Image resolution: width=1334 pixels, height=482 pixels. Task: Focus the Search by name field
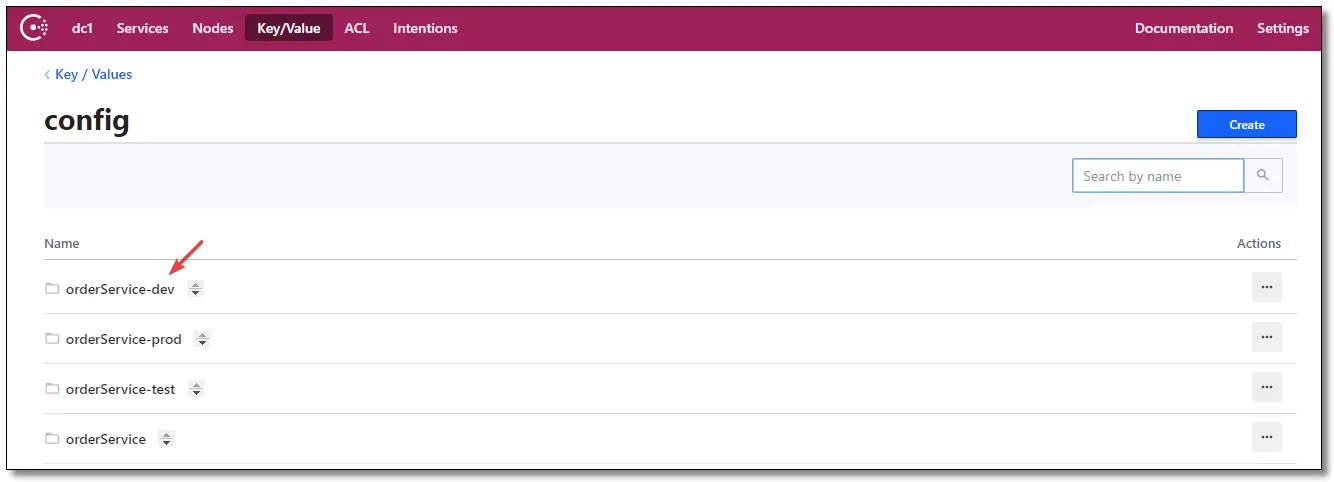1157,176
